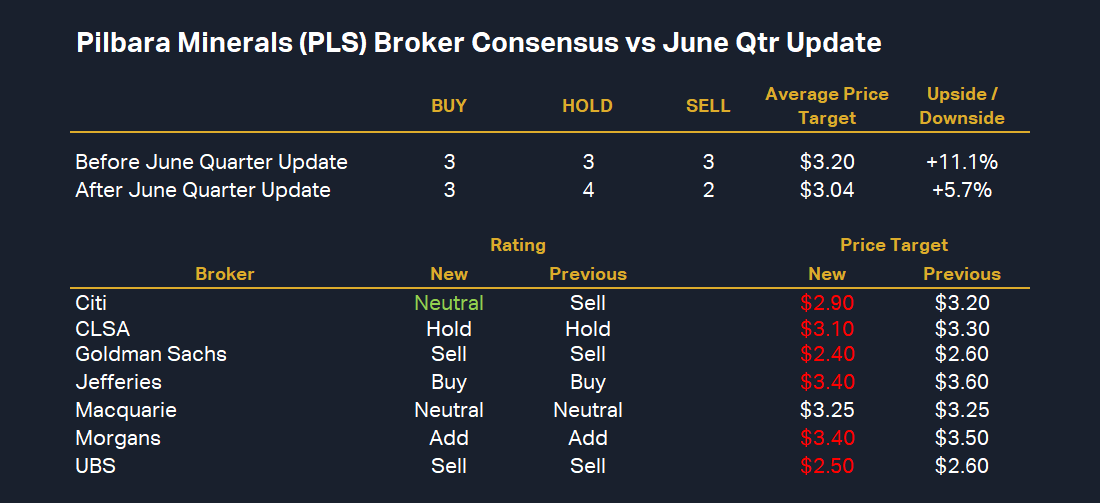Select the SELL column header
This screenshot has width=1100, height=503.
coord(708,106)
